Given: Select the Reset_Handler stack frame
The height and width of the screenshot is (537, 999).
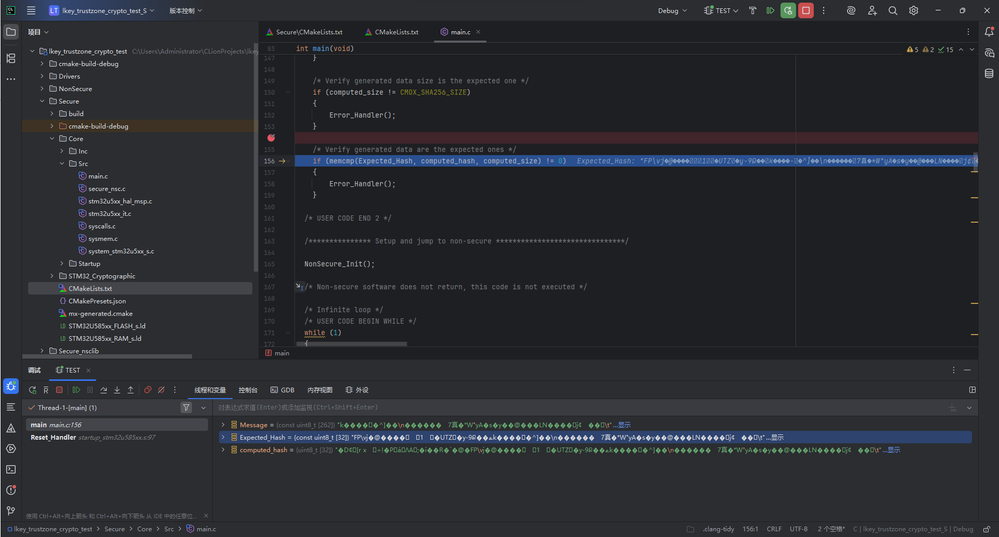Looking at the screenshot, I should point(53,437).
